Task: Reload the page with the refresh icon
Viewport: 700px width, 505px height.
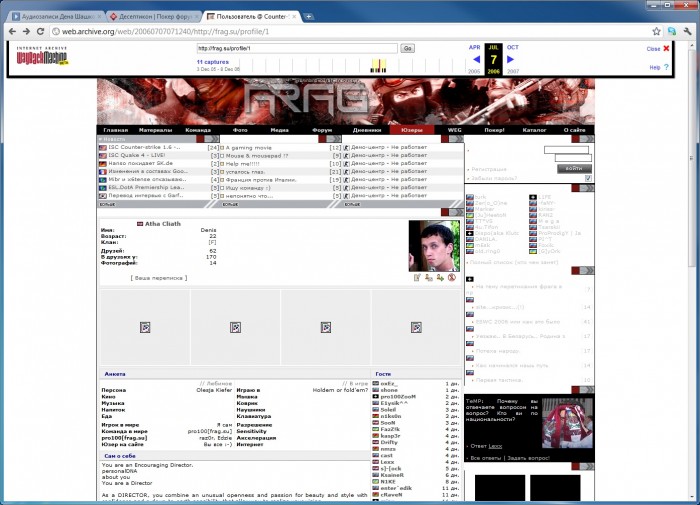Action: pos(40,31)
